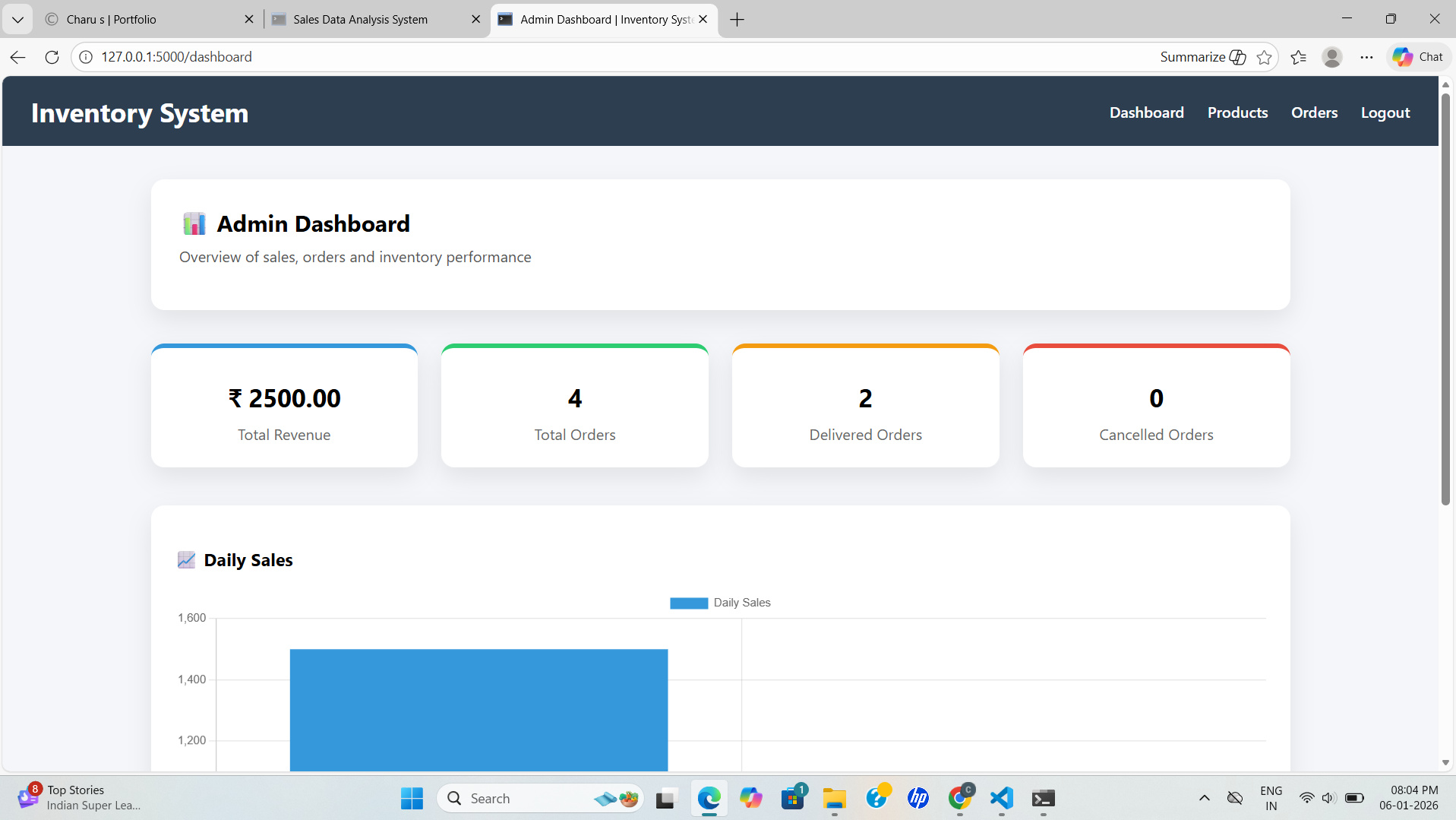Image resolution: width=1456 pixels, height=820 pixels.
Task: Open a new browser tab
Action: click(x=737, y=19)
